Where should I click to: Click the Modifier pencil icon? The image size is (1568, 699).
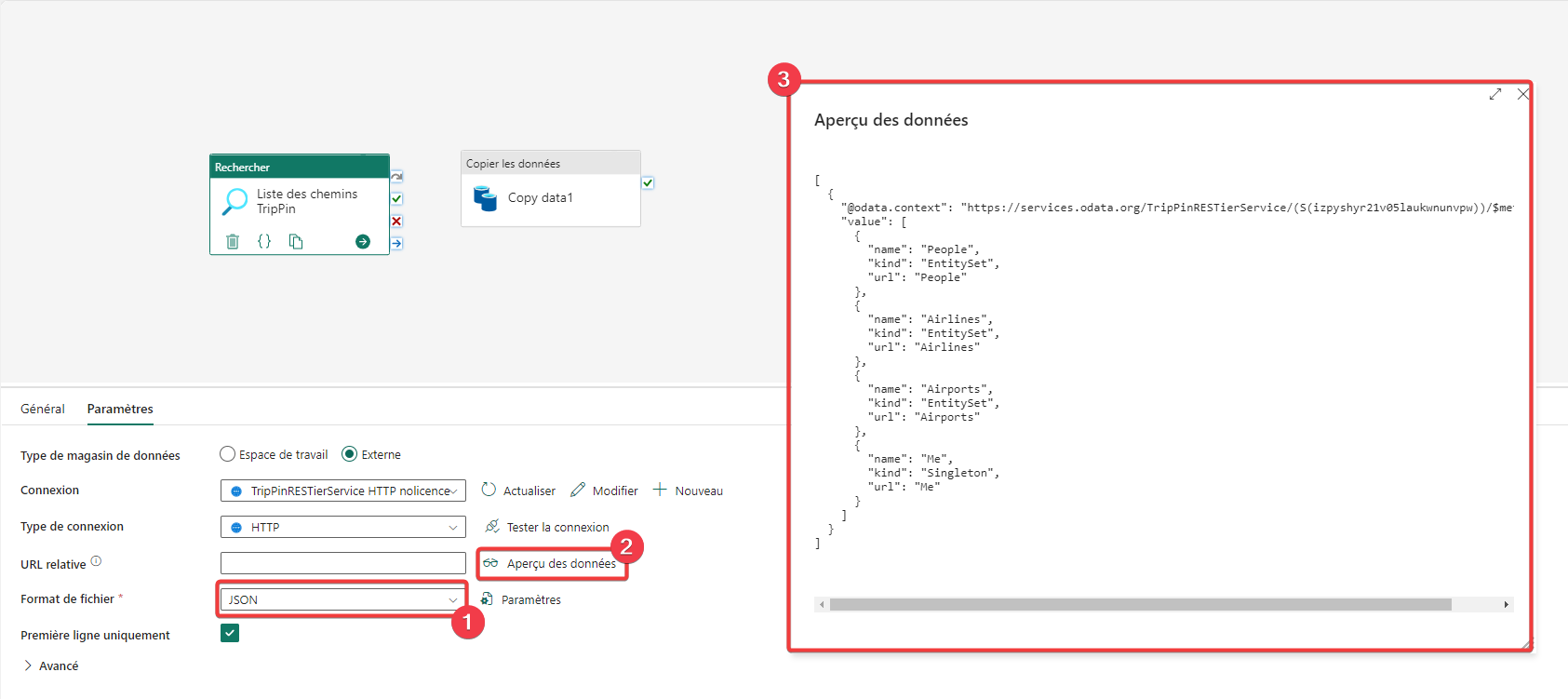[578, 490]
